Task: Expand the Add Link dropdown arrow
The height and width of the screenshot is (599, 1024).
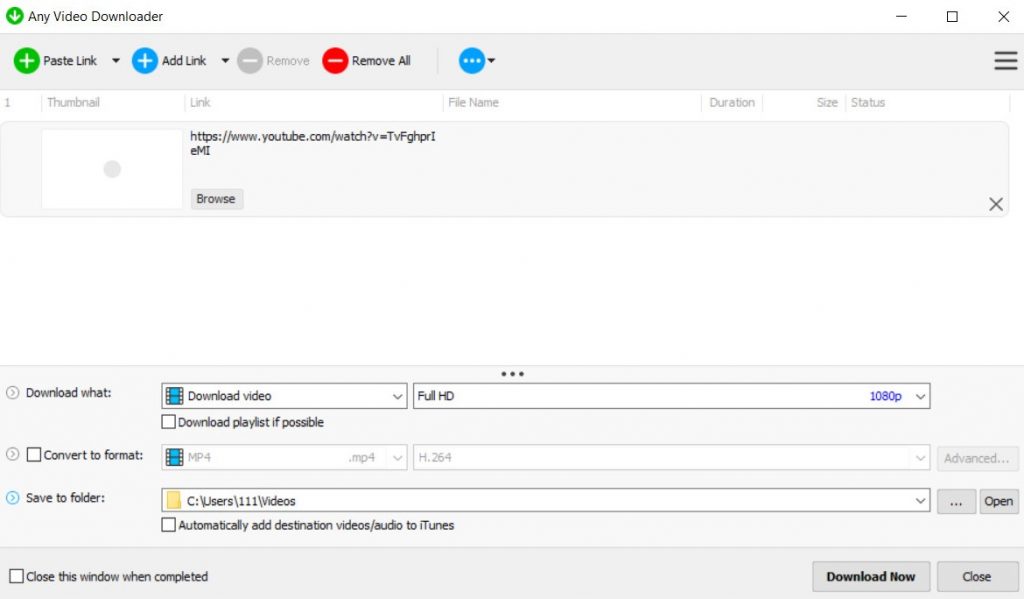Action: pos(225,61)
